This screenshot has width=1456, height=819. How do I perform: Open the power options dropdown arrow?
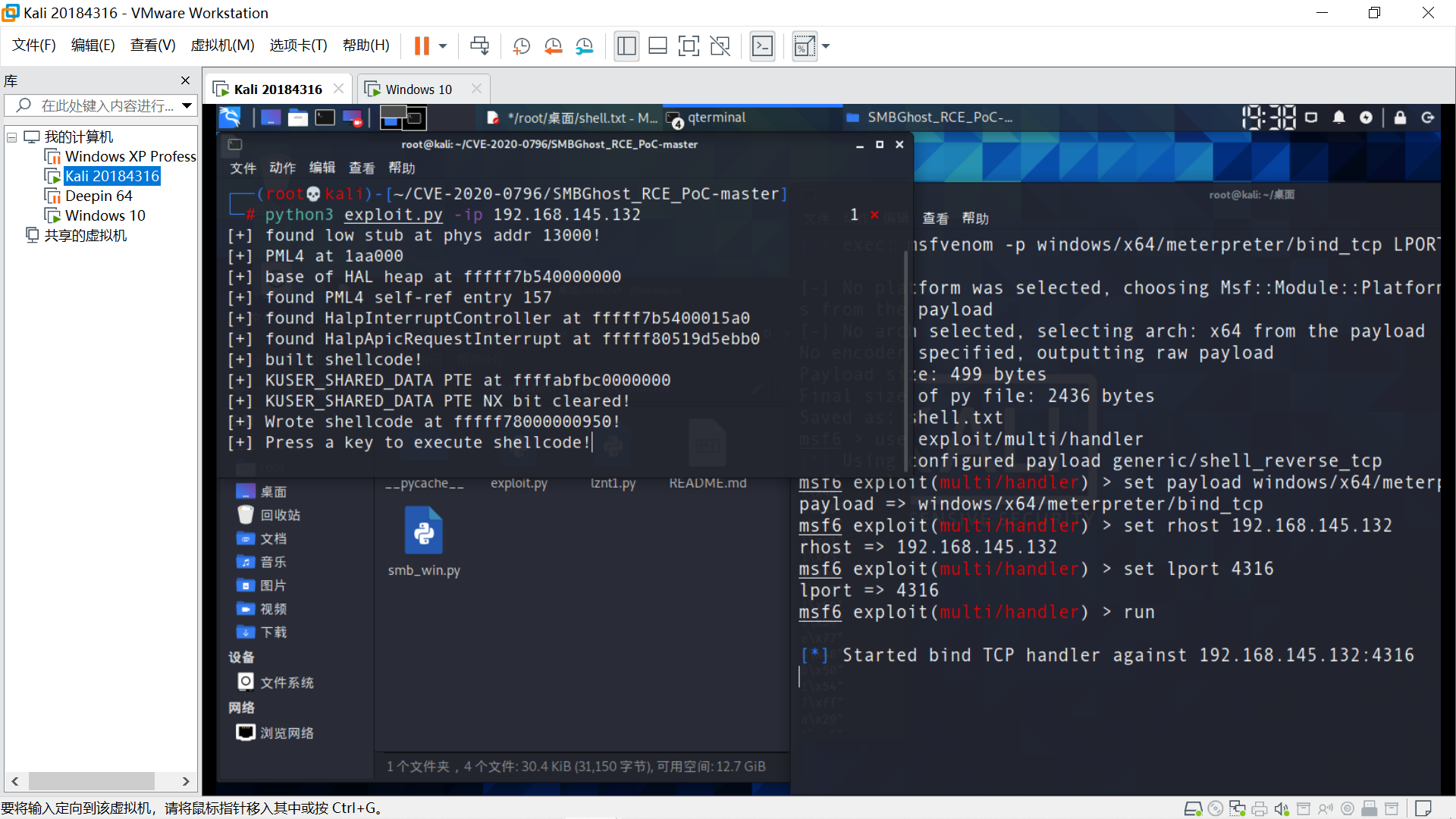tap(443, 46)
